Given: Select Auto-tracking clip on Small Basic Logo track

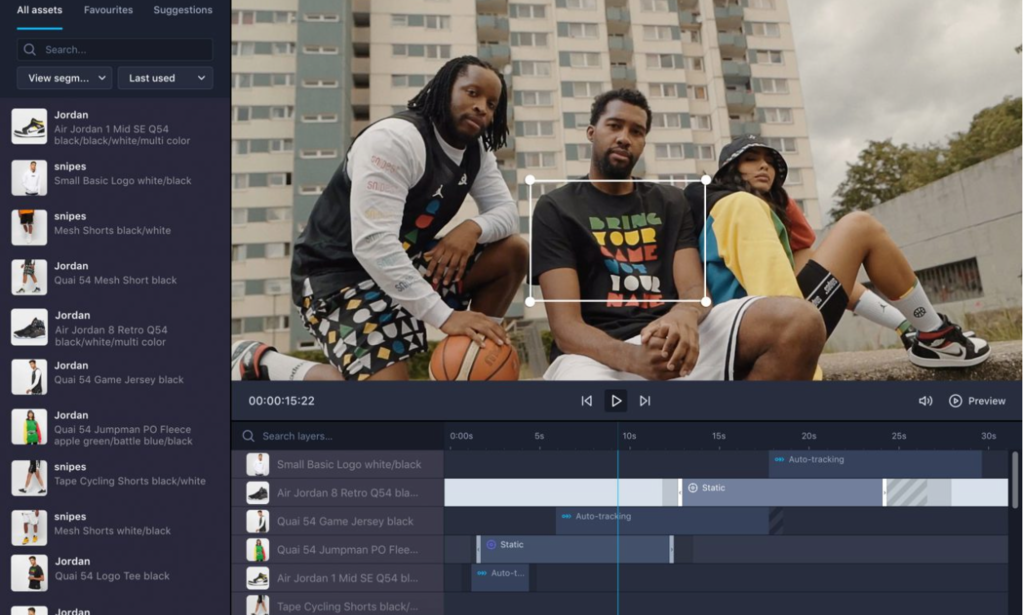Looking at the screenshot, I should (875, 464).
